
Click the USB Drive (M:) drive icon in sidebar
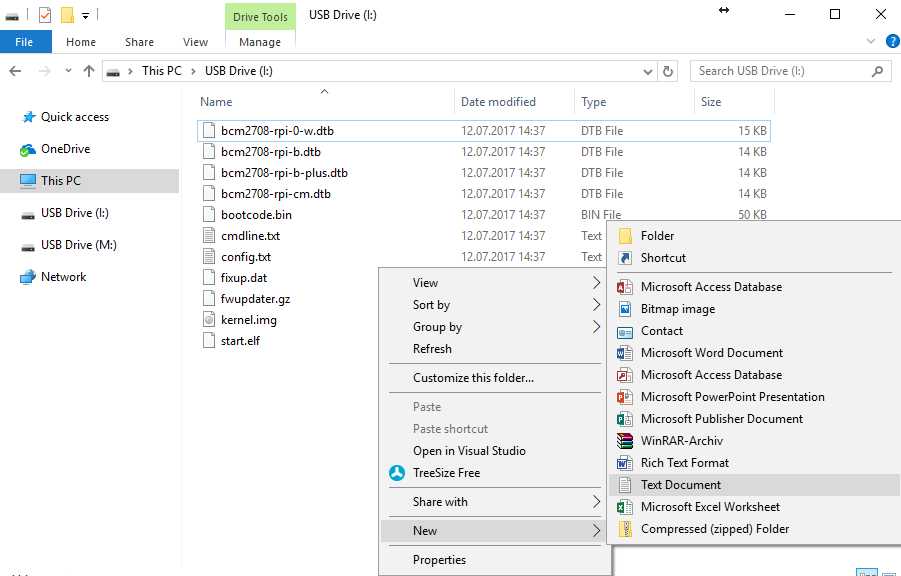28,248
